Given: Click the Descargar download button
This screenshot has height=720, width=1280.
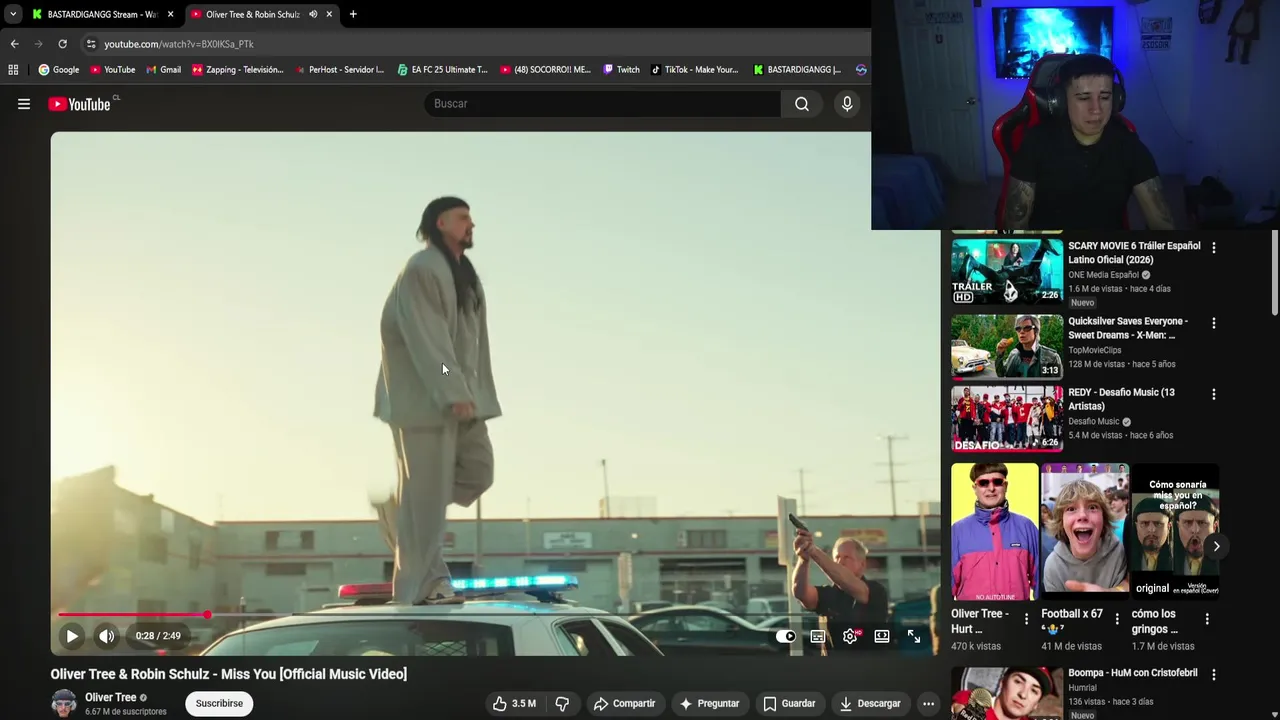Looking at the screenshot, I should 870,703.
